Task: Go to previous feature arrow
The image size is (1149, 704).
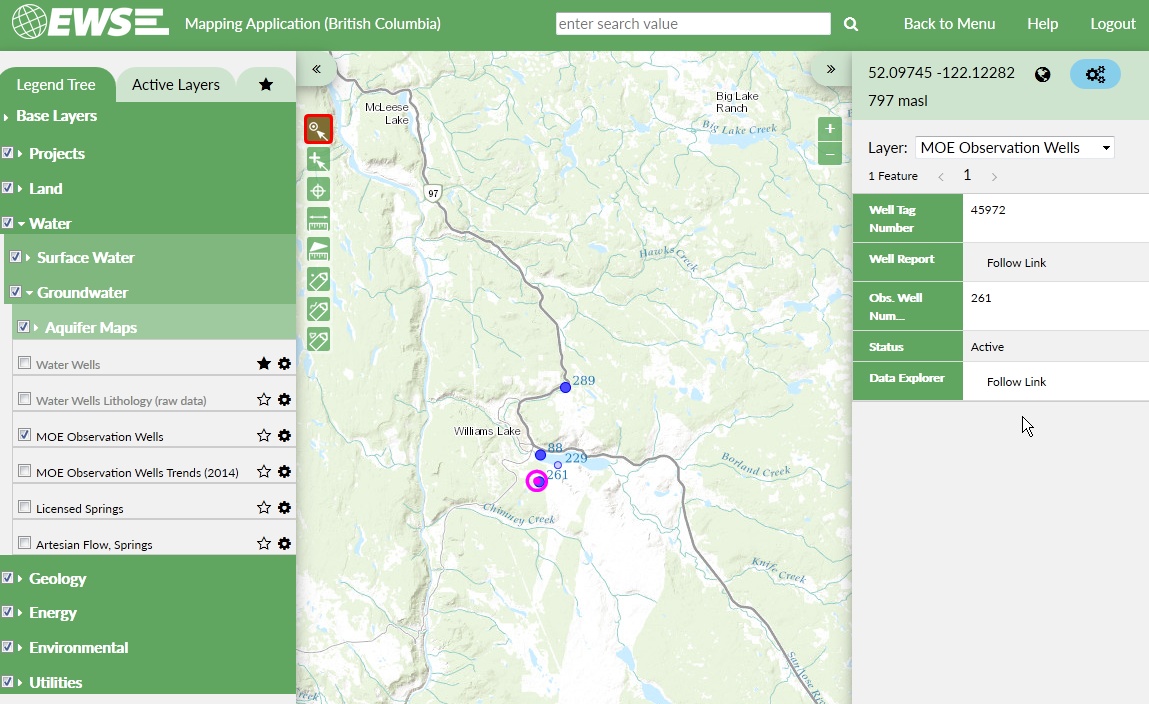Action: tap(941, 177)
